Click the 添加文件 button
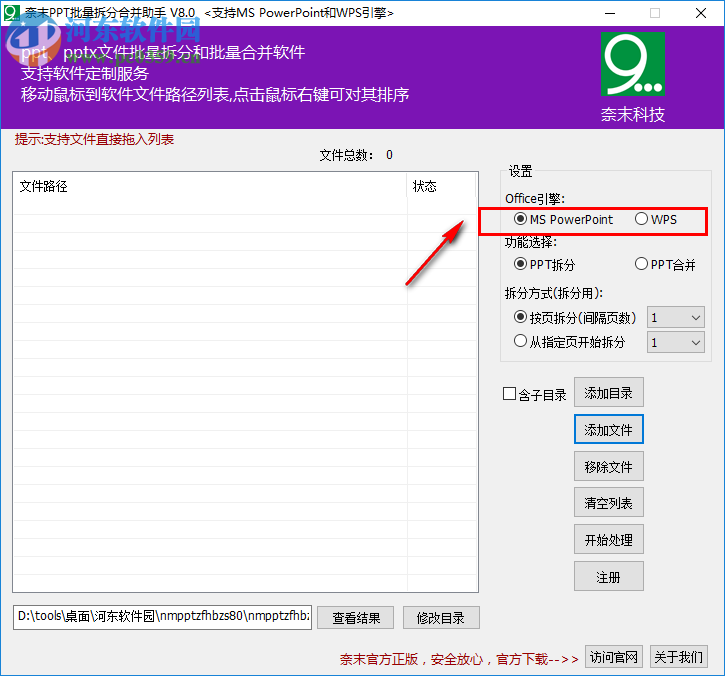 608,429
